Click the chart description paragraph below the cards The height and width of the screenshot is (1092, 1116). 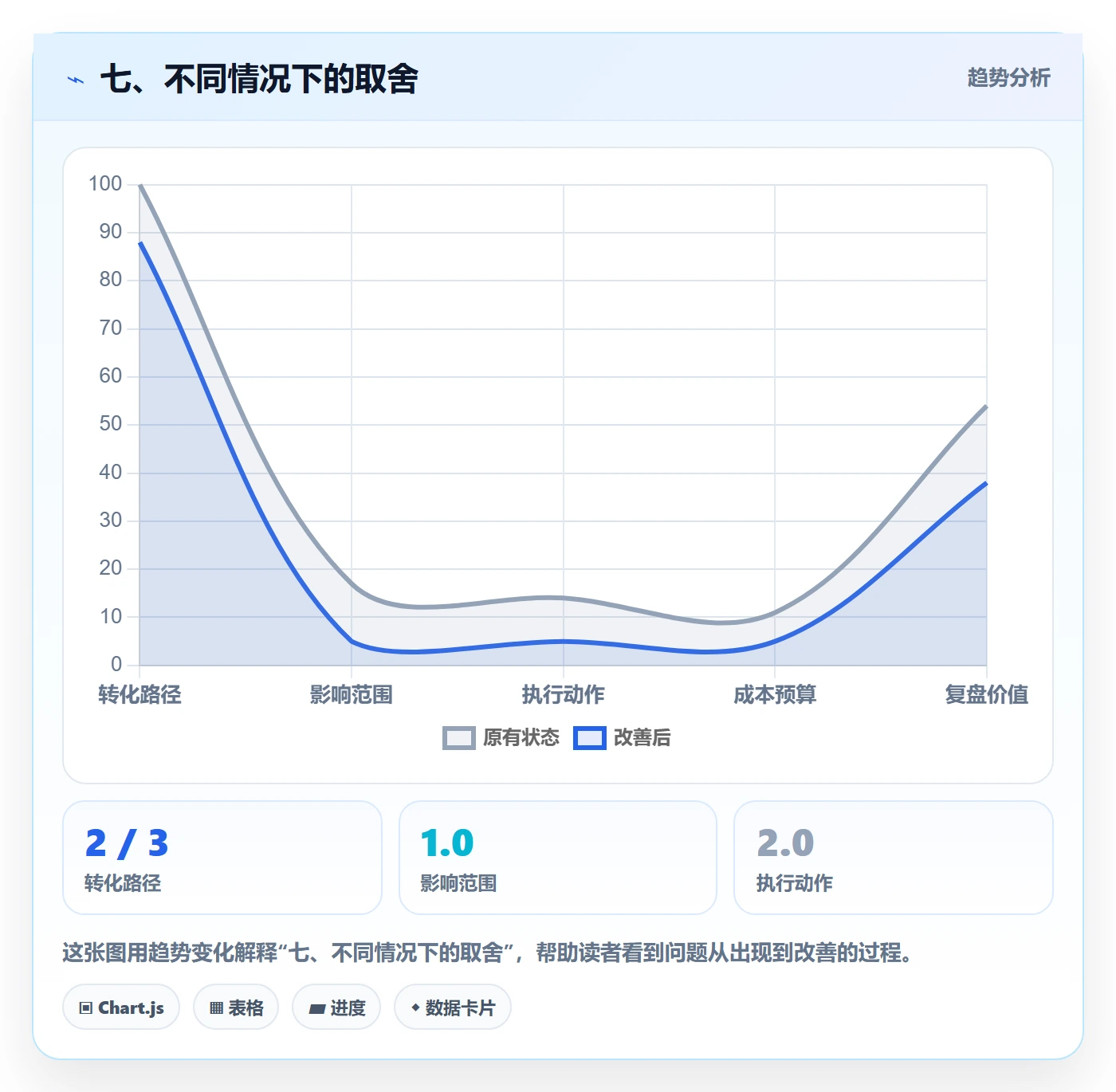point(488,953)
